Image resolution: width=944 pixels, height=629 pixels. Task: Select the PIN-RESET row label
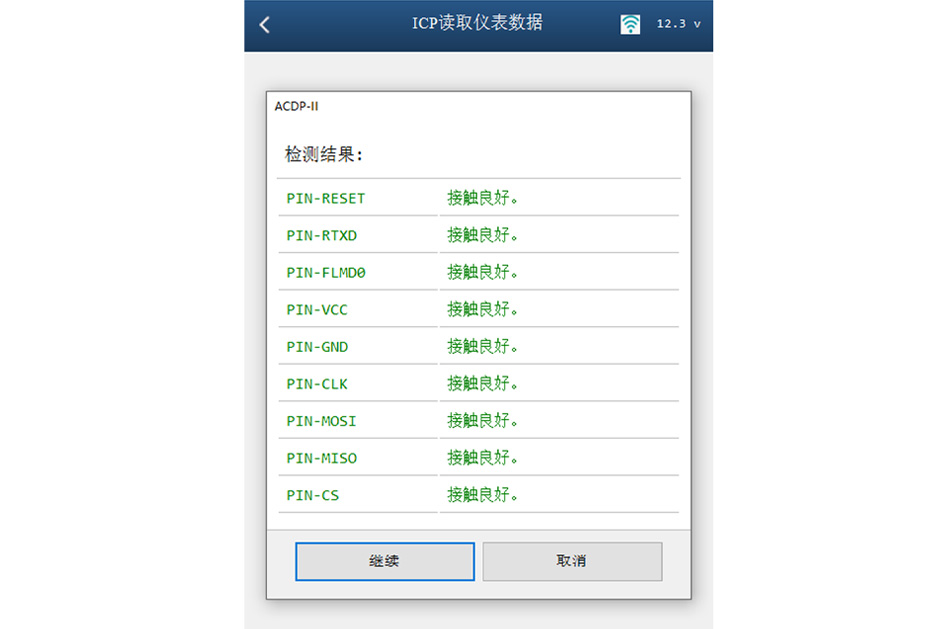click(x=326, y=198)
